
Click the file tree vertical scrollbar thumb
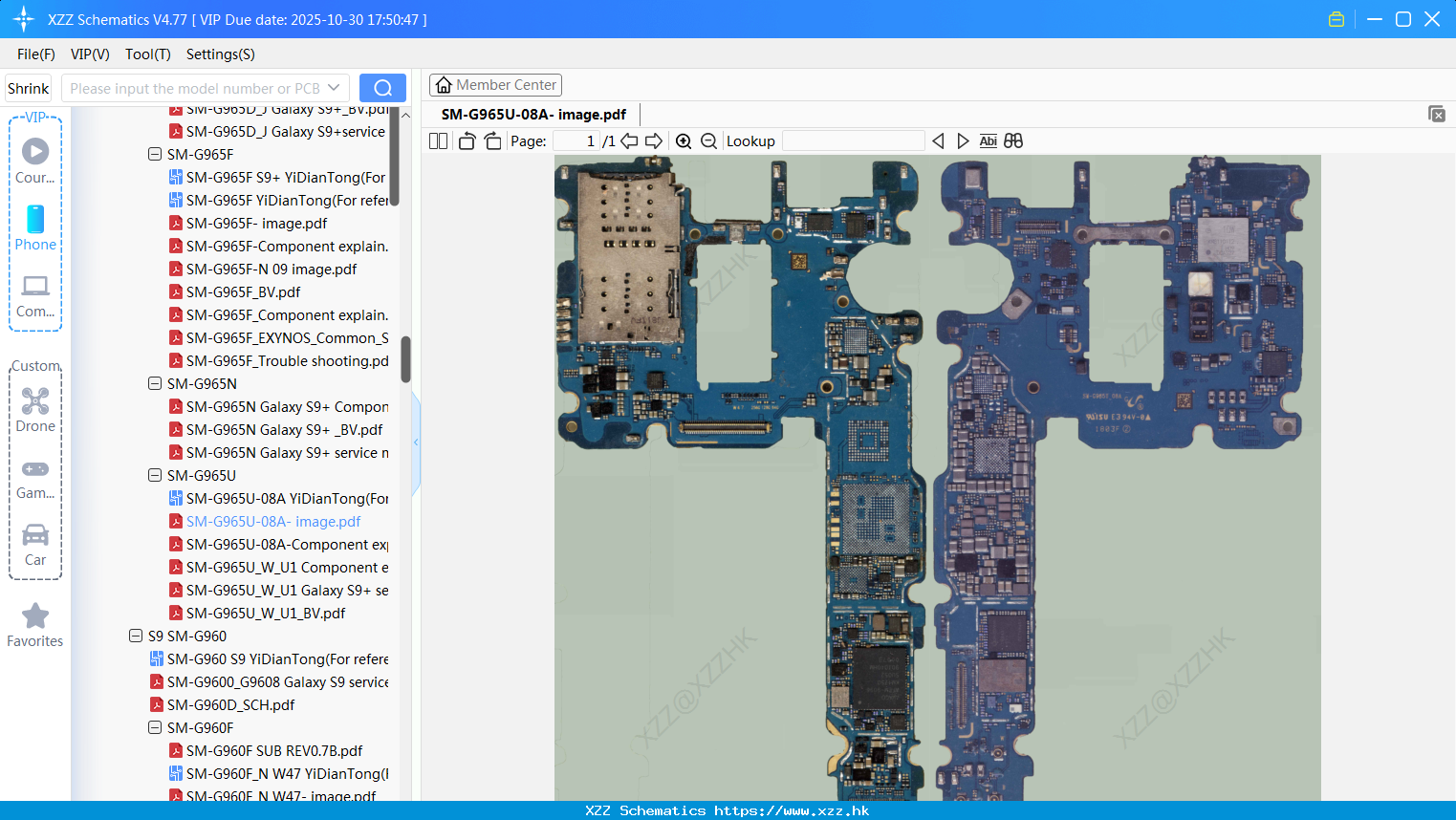(405, 359)
